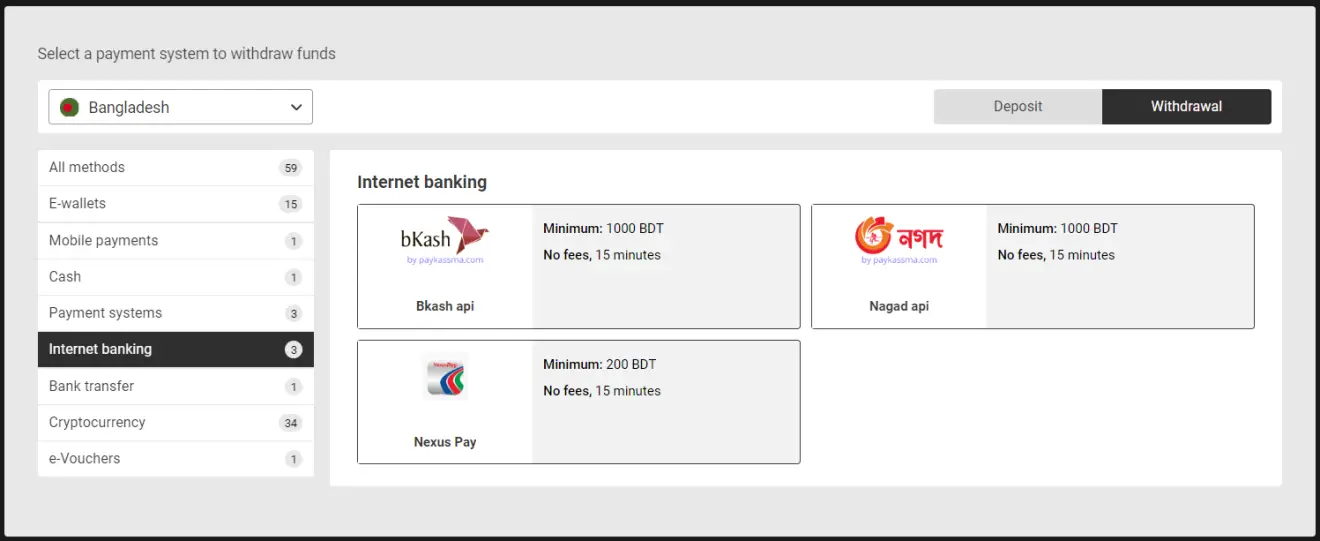This screenshot has width=1320, height=541.
Task: Click the Nagad logo icon
Action: point(899,240)
